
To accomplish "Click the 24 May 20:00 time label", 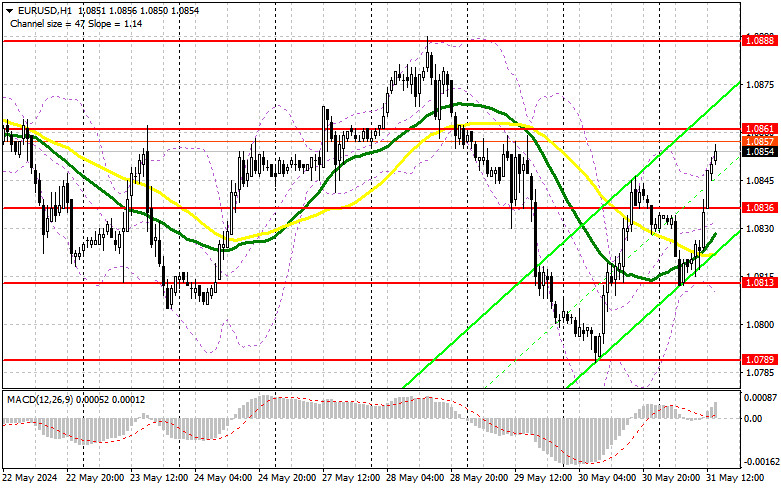I will [286, 478].
